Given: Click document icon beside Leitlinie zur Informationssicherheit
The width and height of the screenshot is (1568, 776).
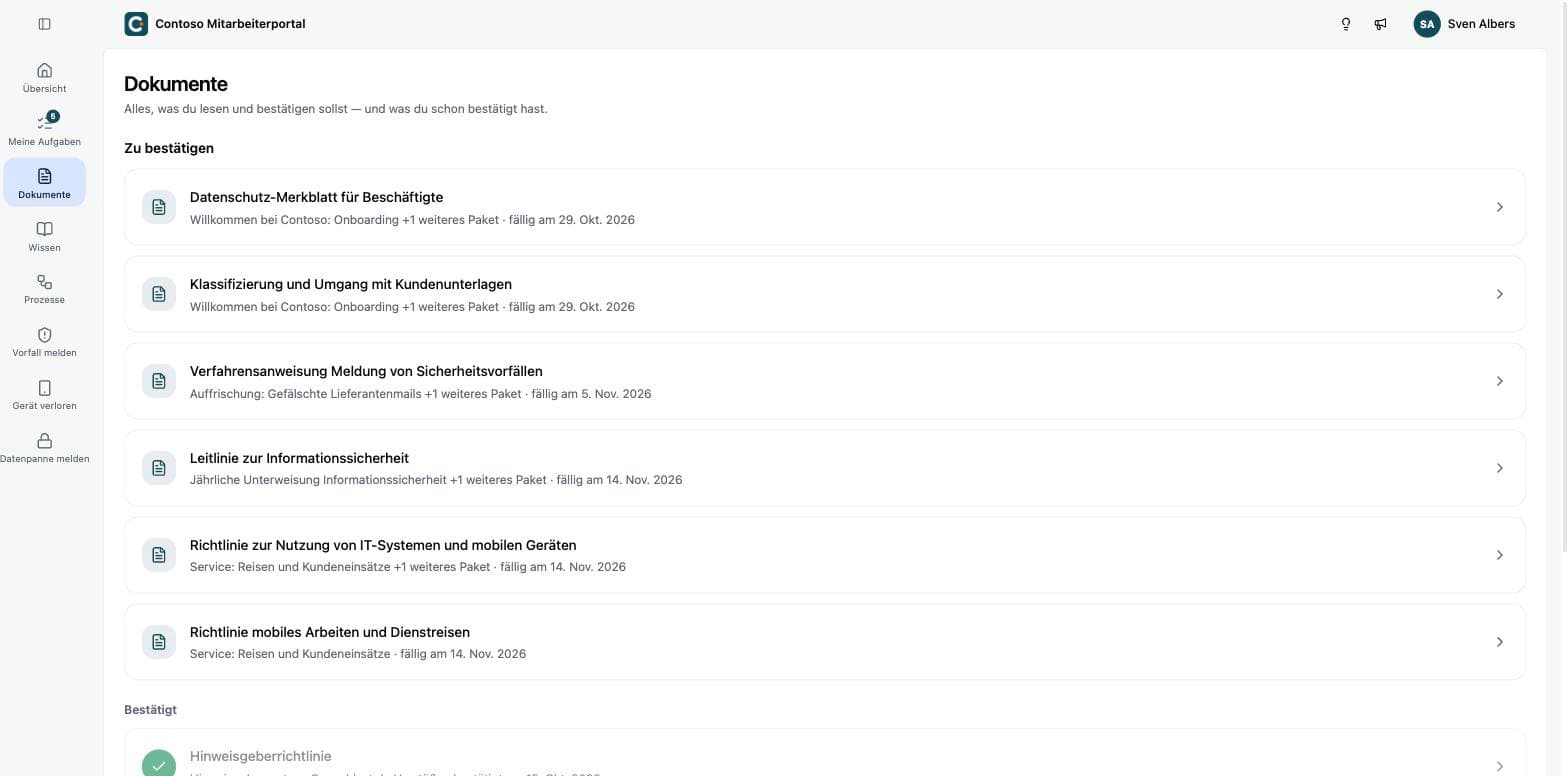Looking at the screenshot, I should [x=158, y=468].
